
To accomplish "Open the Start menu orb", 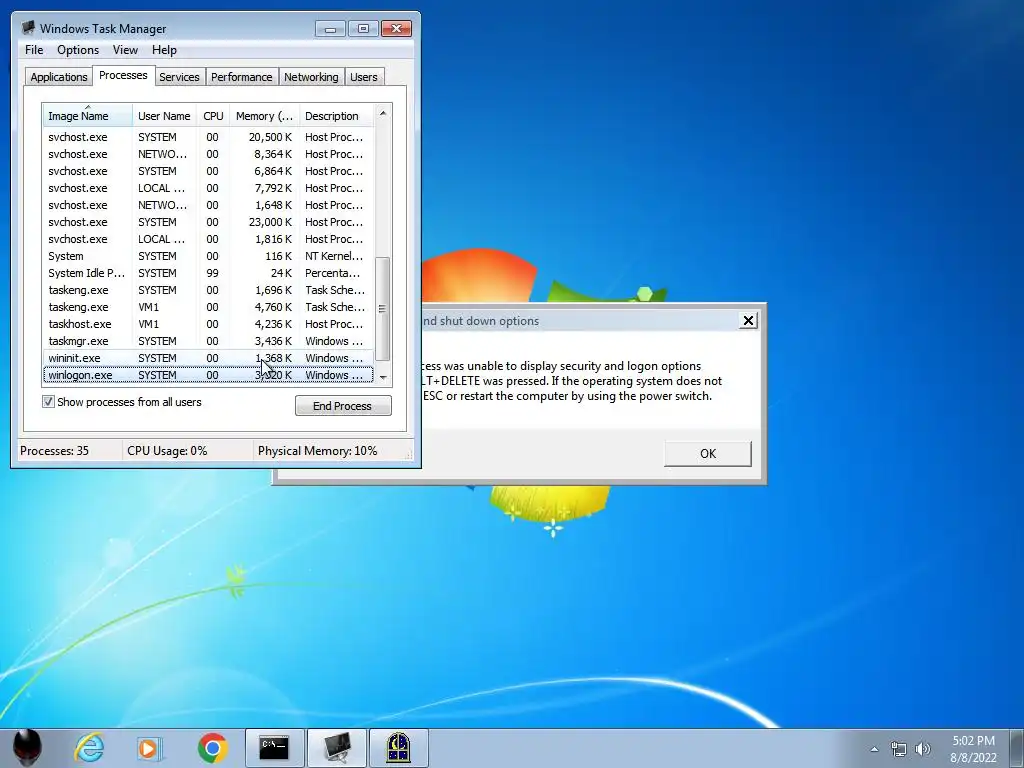I will pos(27,748).
